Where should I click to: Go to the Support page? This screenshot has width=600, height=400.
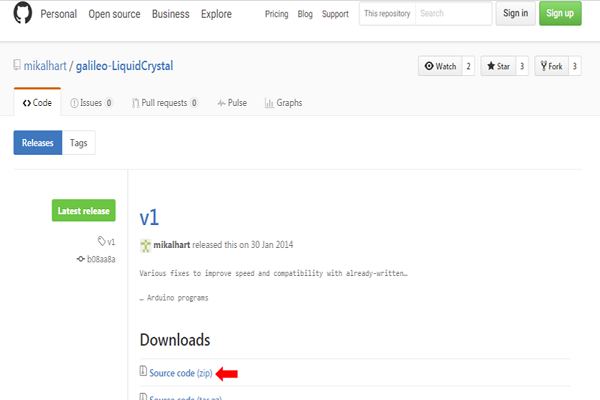coord(335,14)
